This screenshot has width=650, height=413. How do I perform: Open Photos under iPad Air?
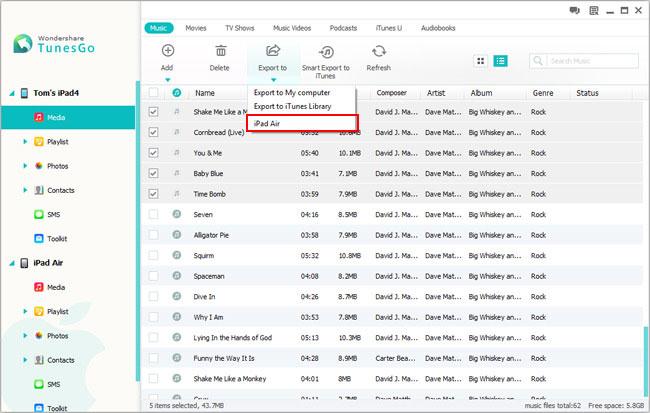tap(58, 336)
